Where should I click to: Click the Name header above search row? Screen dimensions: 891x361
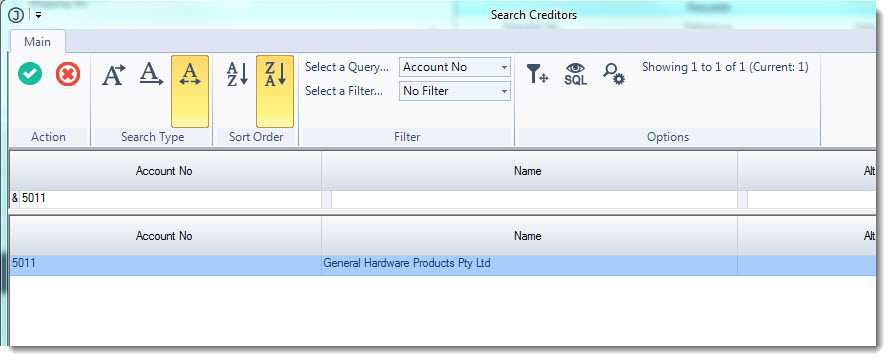pos(528,171)
